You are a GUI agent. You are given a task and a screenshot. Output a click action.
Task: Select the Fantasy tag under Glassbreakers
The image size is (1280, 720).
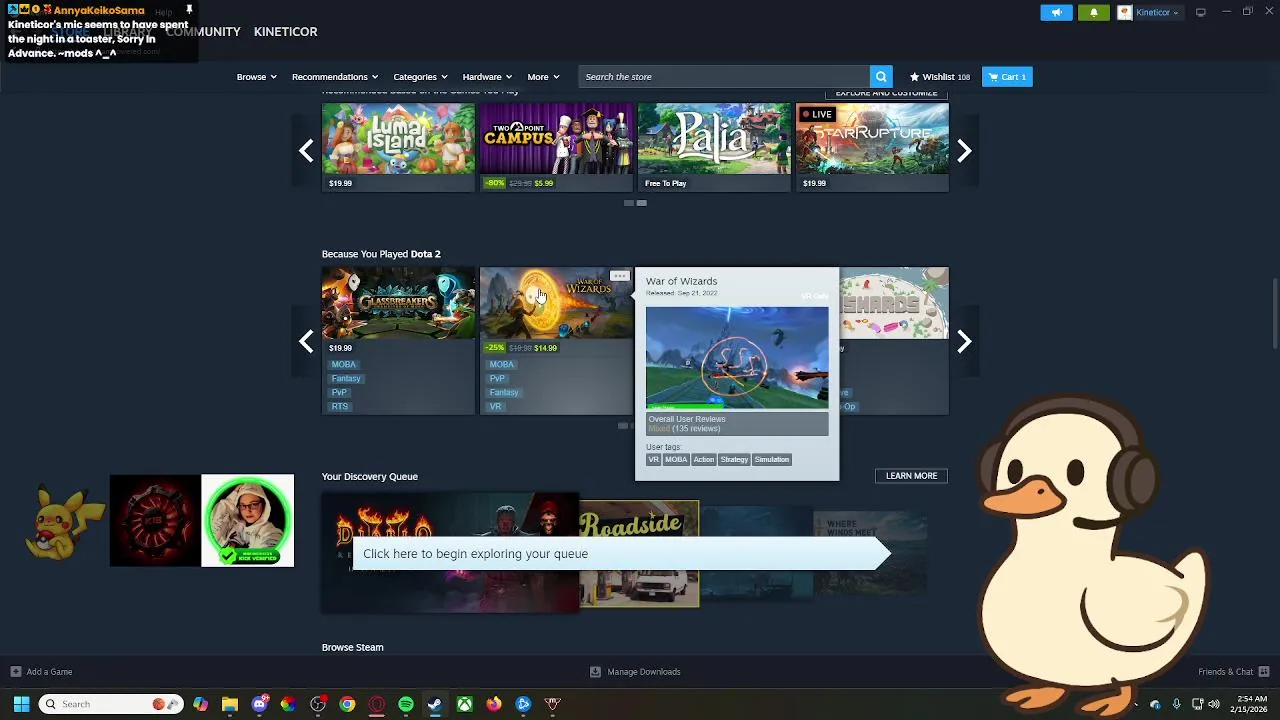[x=346, y=379]
